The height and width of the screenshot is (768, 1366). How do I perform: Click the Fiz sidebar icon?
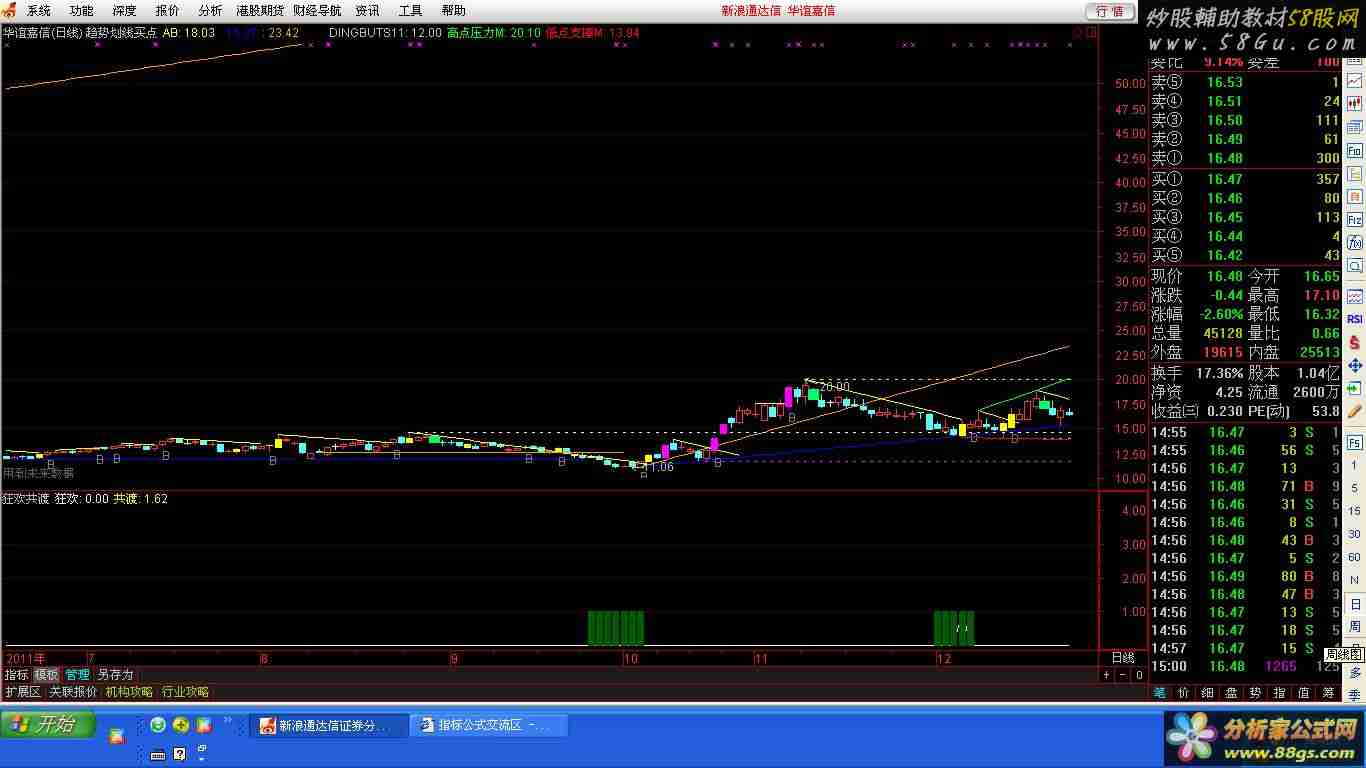point(1355,220)
